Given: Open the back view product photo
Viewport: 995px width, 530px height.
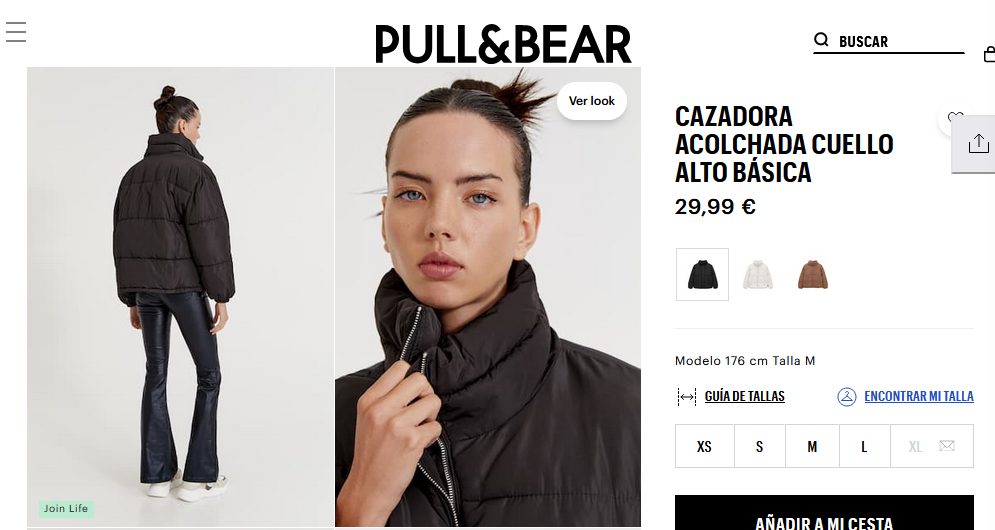Looking at the screenshot, I should [x=180, y=297].
